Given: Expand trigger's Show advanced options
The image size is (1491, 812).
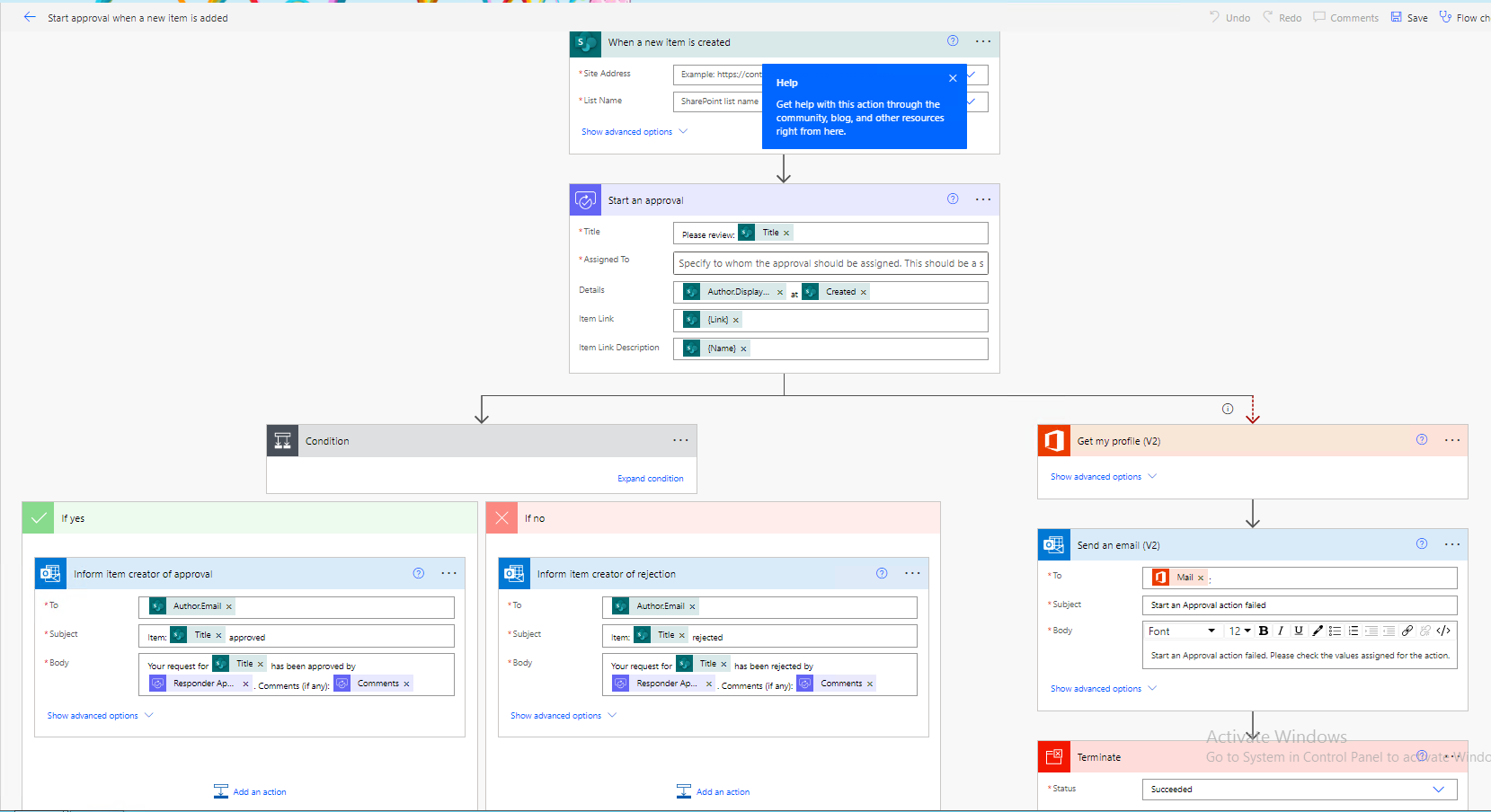Looking at the screenshot, I should [x=635, y=132].
